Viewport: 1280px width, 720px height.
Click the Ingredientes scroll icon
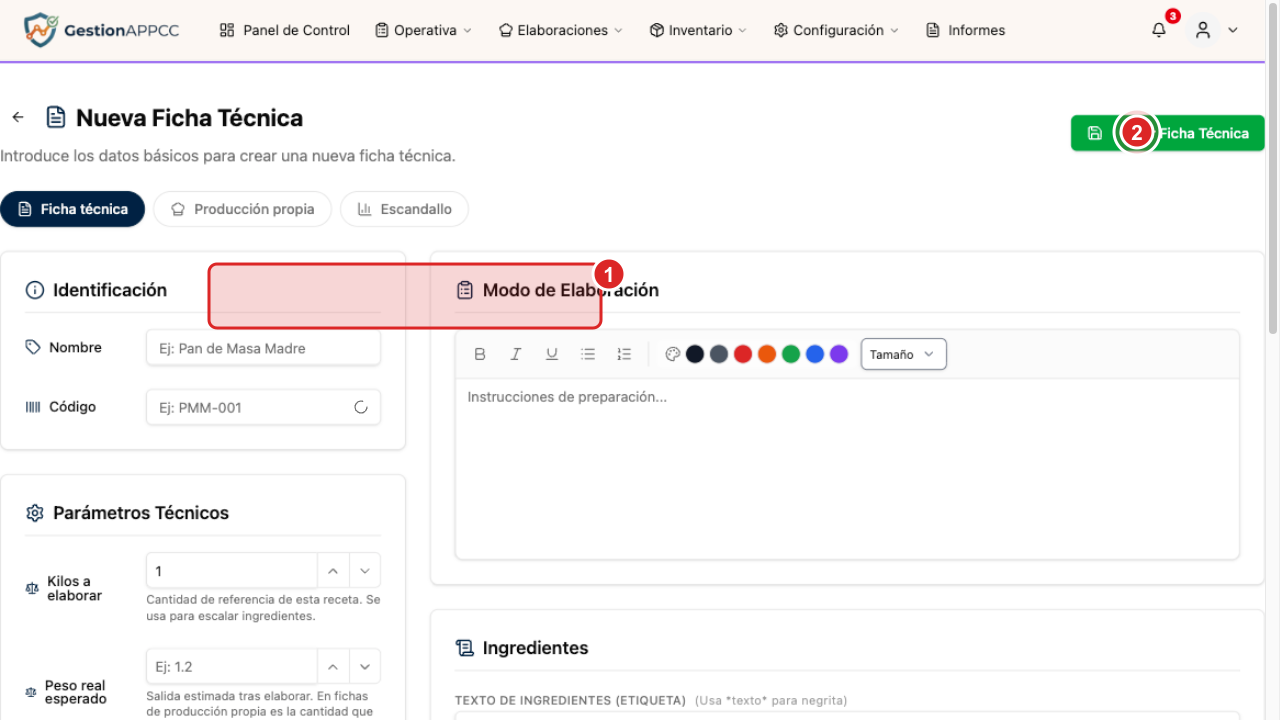pos(464,648)
